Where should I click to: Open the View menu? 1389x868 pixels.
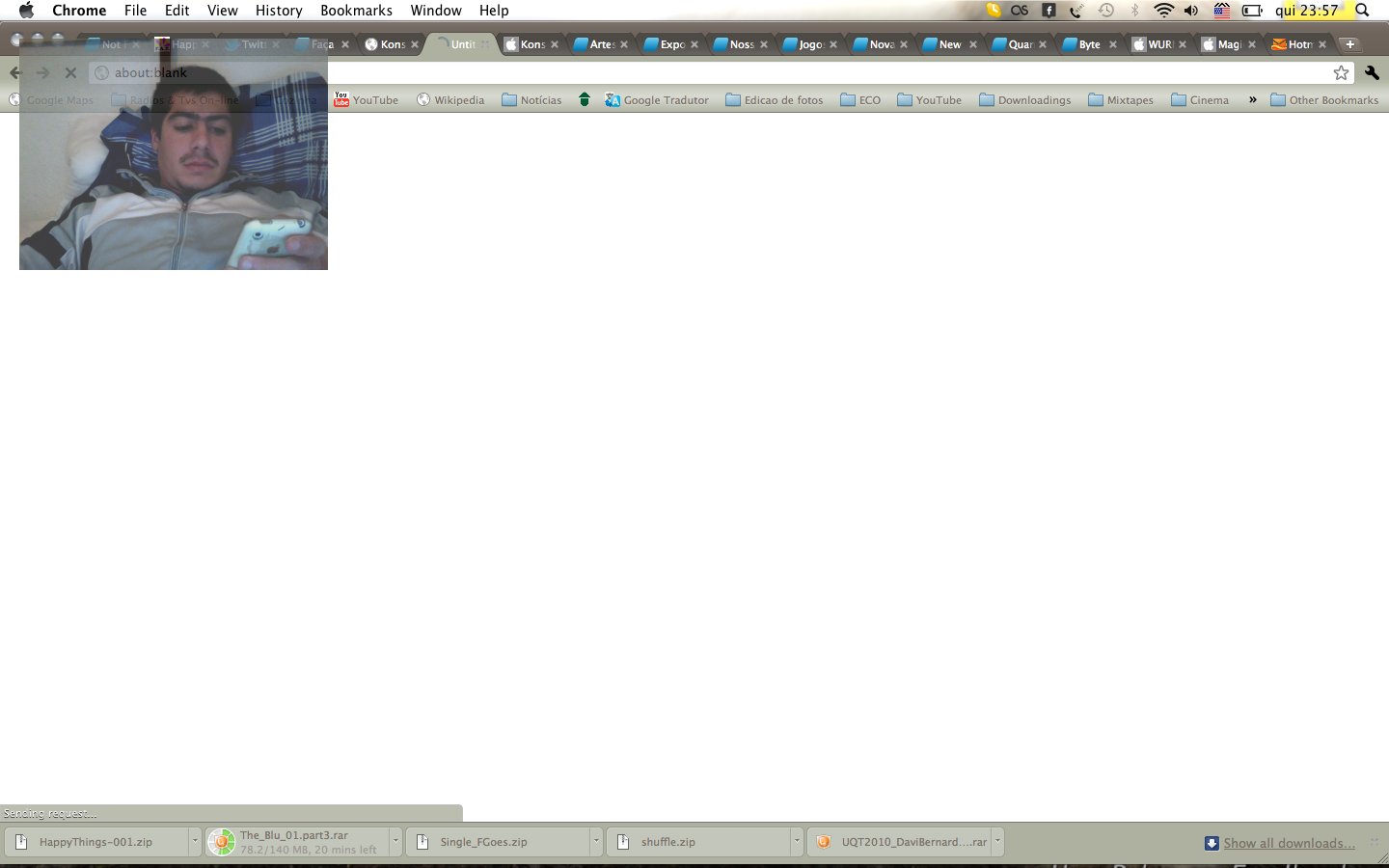[x=222, y=11]
